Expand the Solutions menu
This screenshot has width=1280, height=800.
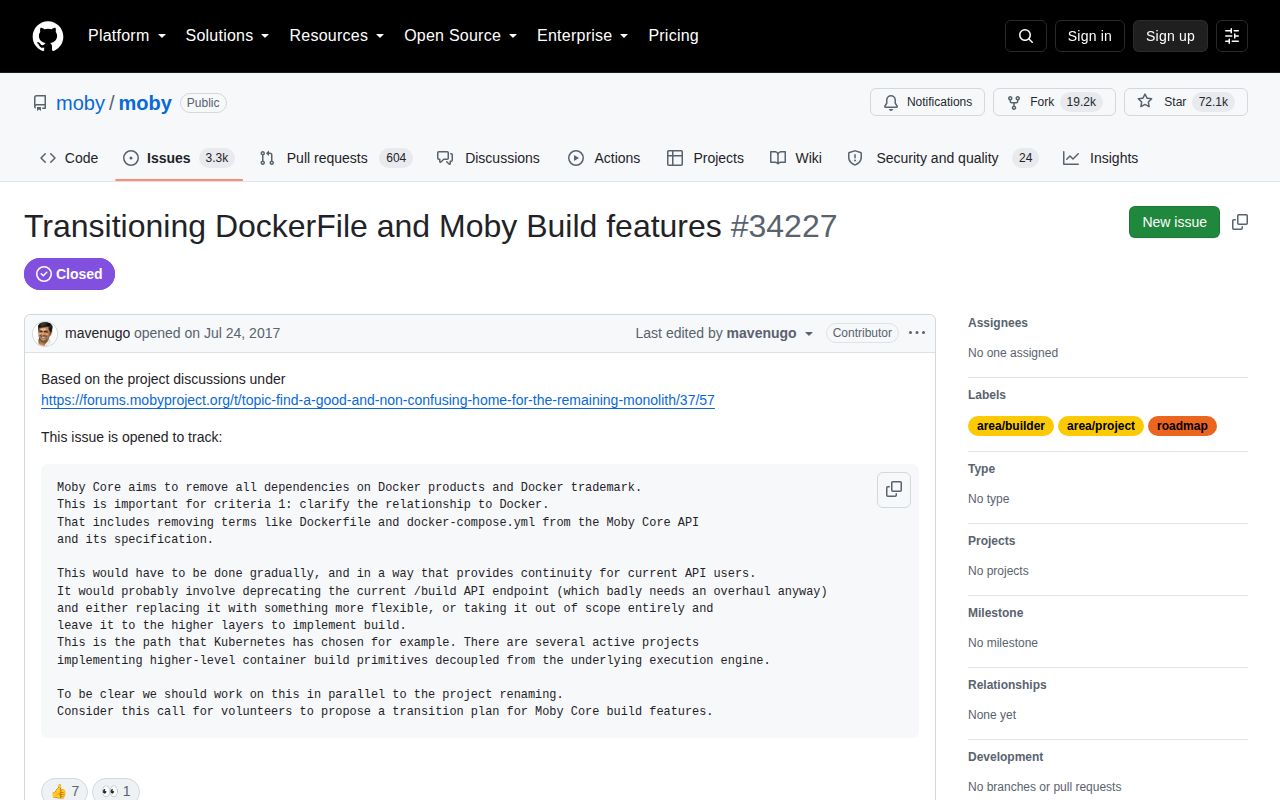coord(227,36)
